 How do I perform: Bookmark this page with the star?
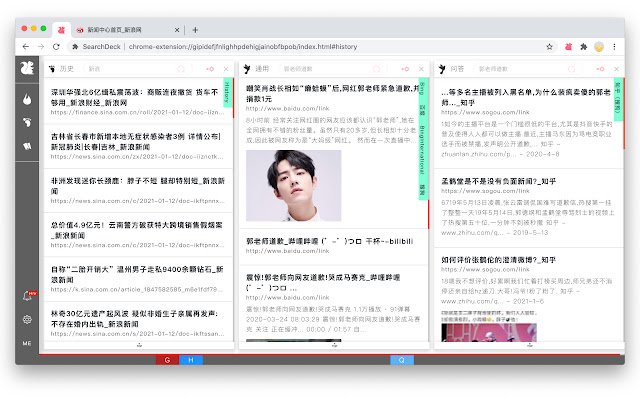(550, 47)
